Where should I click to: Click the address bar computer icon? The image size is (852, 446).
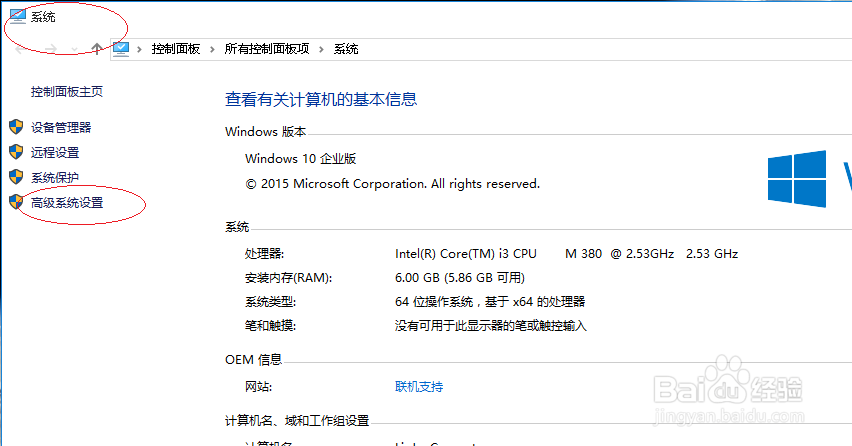click(121, 49)
